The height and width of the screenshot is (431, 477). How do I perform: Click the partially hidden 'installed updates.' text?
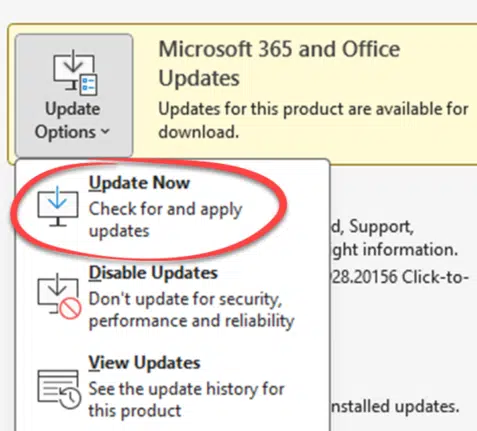(395, 406)
